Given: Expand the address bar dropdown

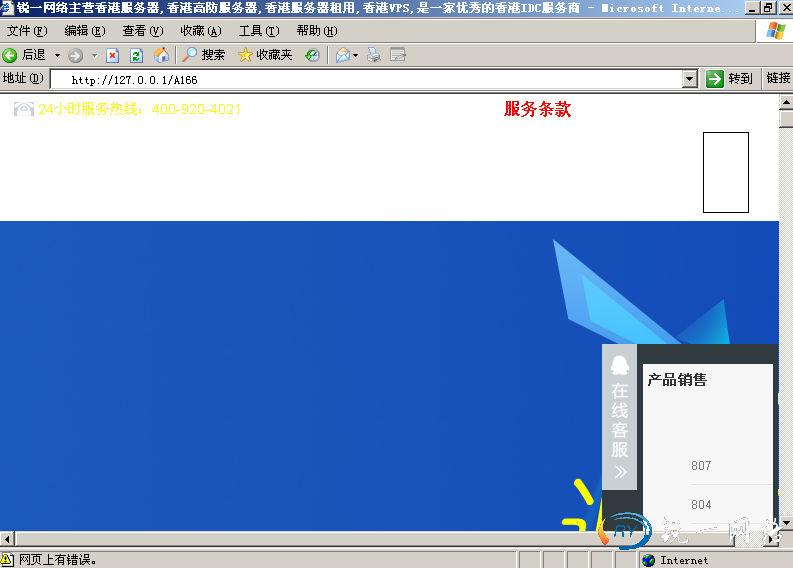Looking at the screenshot, I should click(x=690, y=79).
